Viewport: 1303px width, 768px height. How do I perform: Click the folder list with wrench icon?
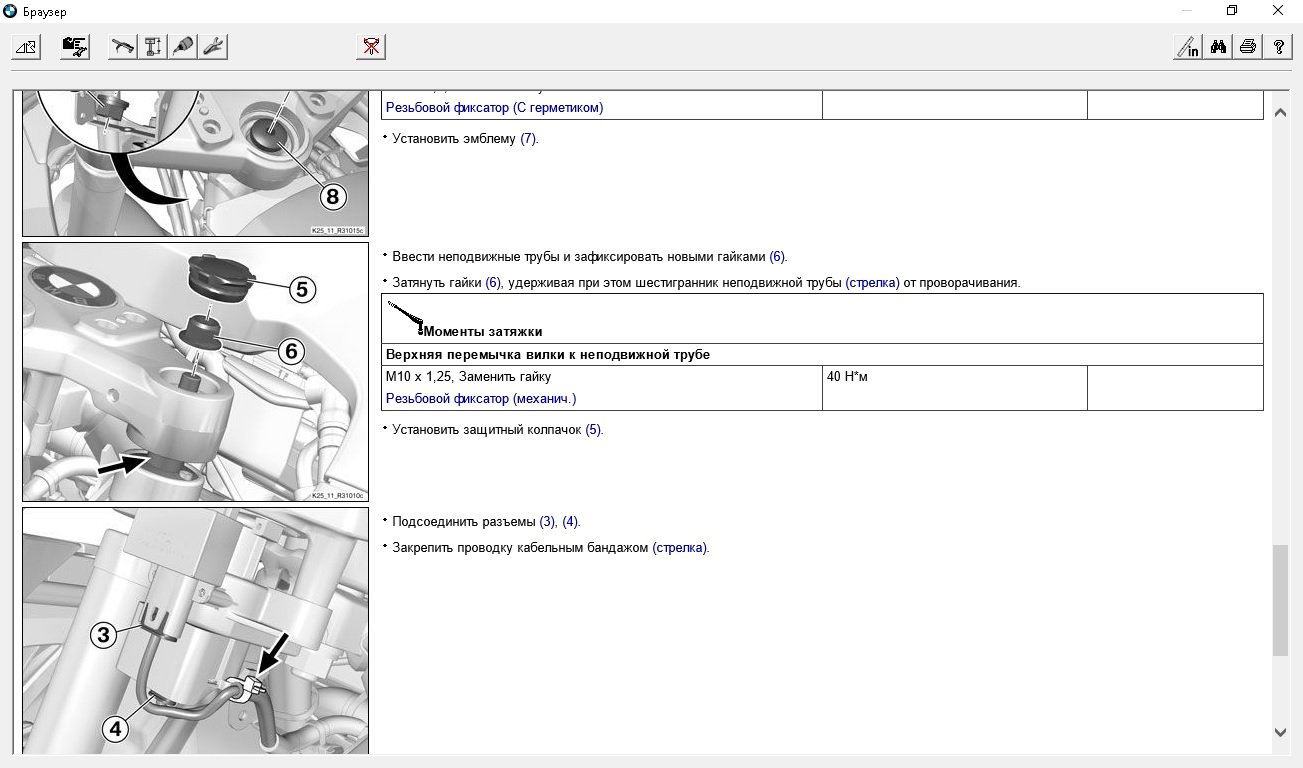[75, 46]
